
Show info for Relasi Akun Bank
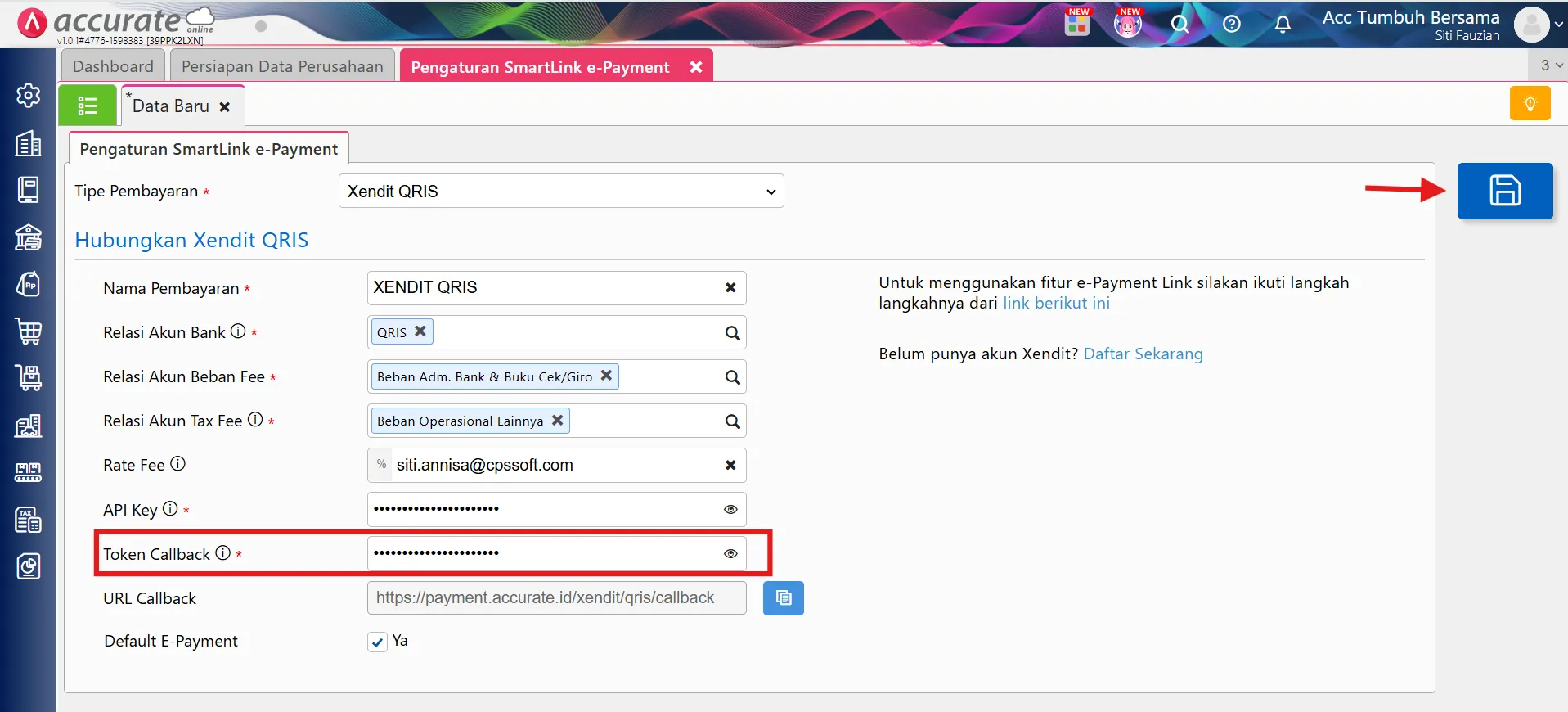click(x=238, y=331)
